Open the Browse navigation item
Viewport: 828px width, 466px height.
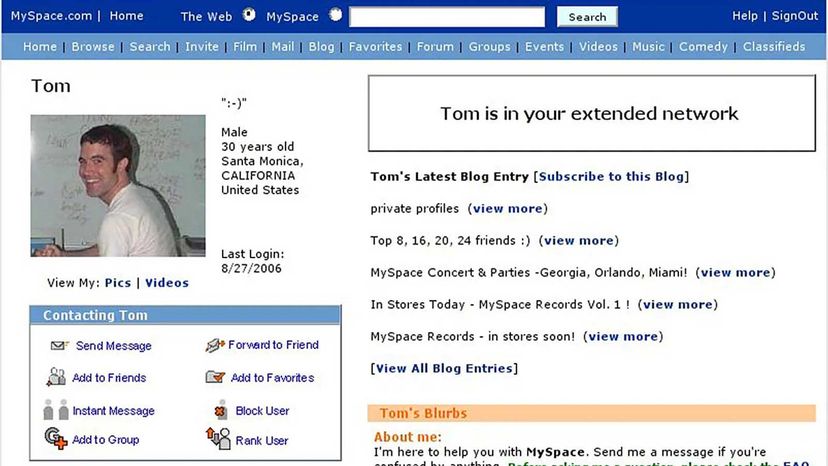[x=93, y=46]
